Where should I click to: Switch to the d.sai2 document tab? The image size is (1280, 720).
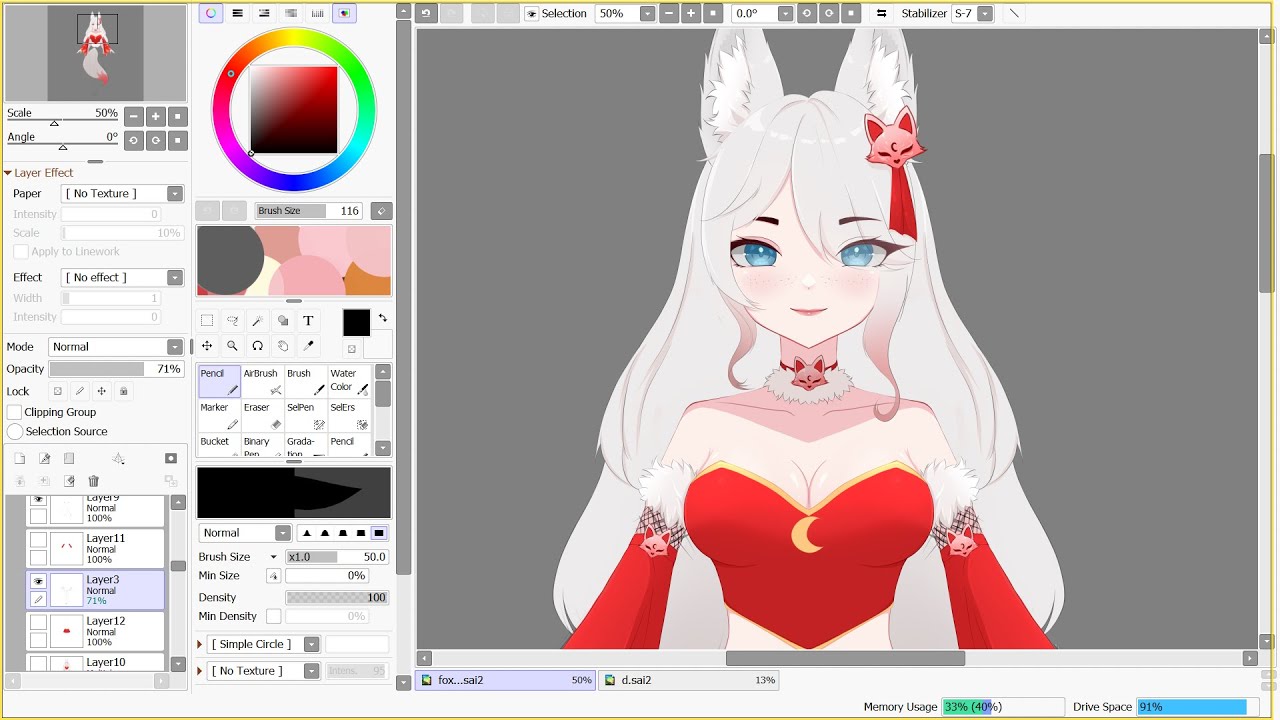pos(688,680)
